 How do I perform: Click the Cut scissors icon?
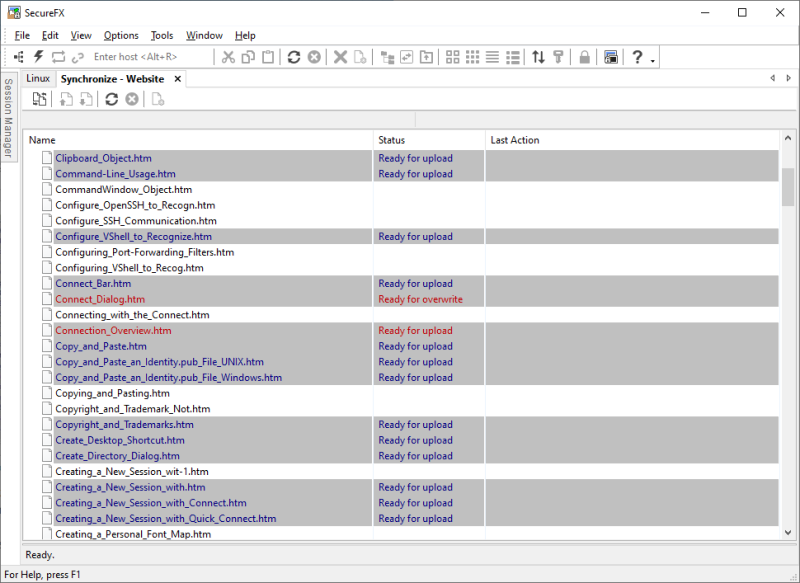tap(228, 57)
